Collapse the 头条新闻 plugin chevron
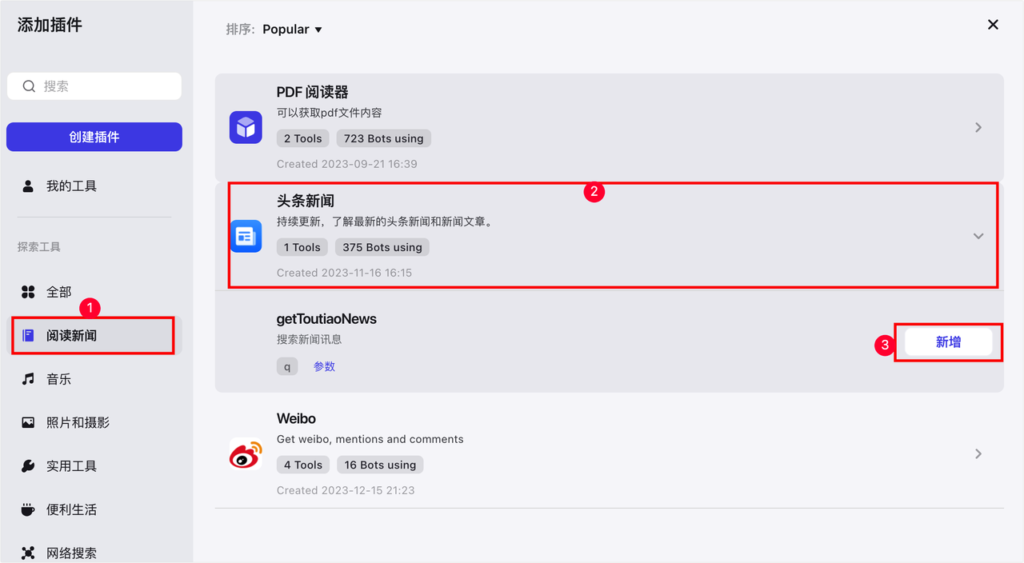 pyautogui.click(x=978, y=236)
